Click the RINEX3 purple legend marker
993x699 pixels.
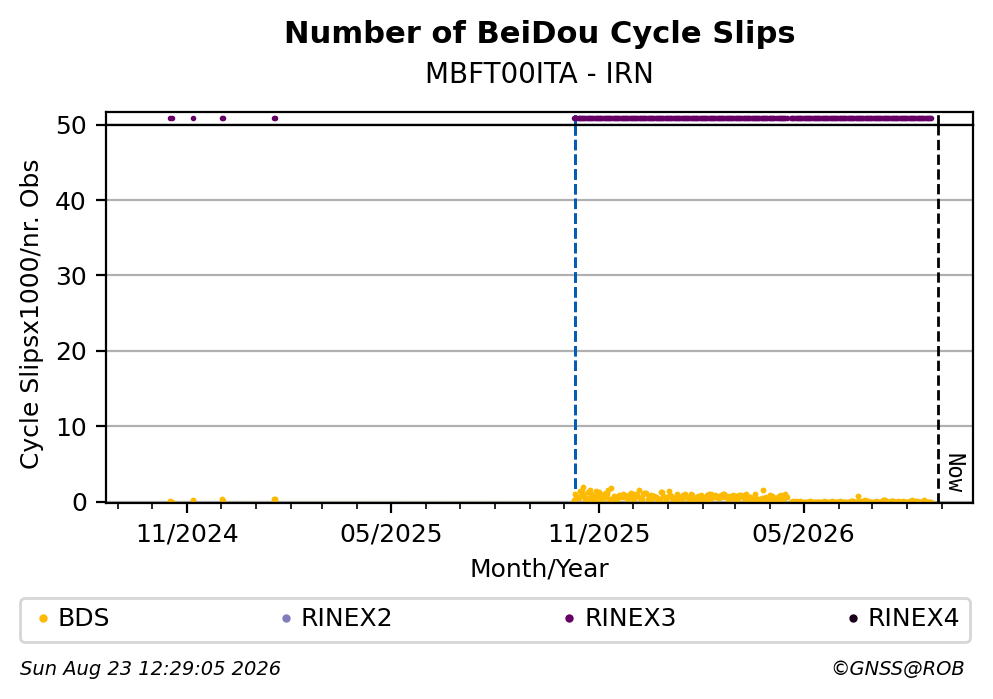click(x=569, y=619)
